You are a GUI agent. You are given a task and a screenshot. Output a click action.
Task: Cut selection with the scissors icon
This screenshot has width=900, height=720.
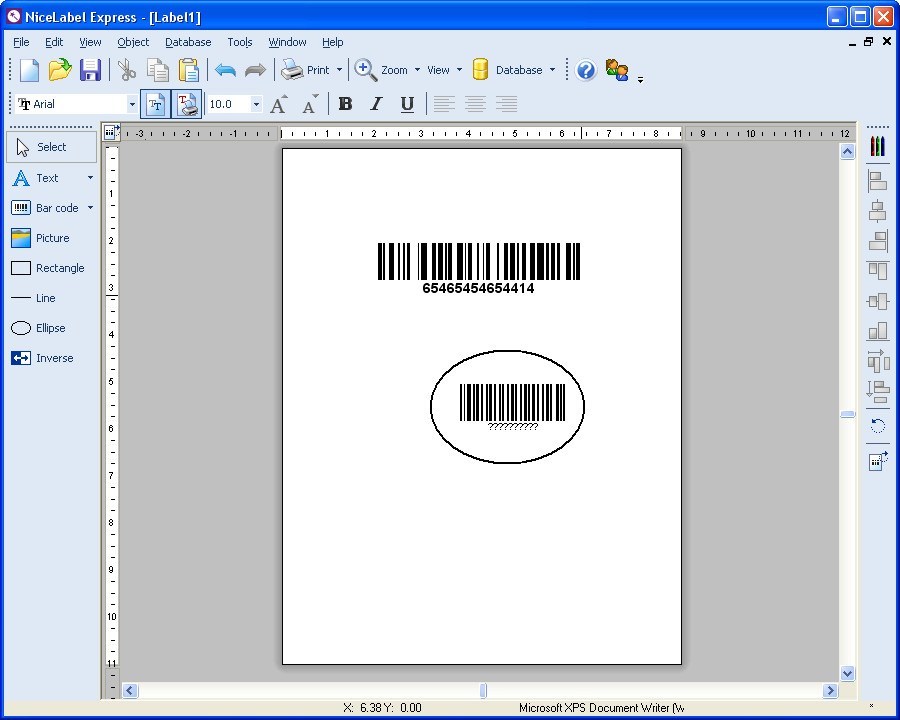(x=126, y=70)
